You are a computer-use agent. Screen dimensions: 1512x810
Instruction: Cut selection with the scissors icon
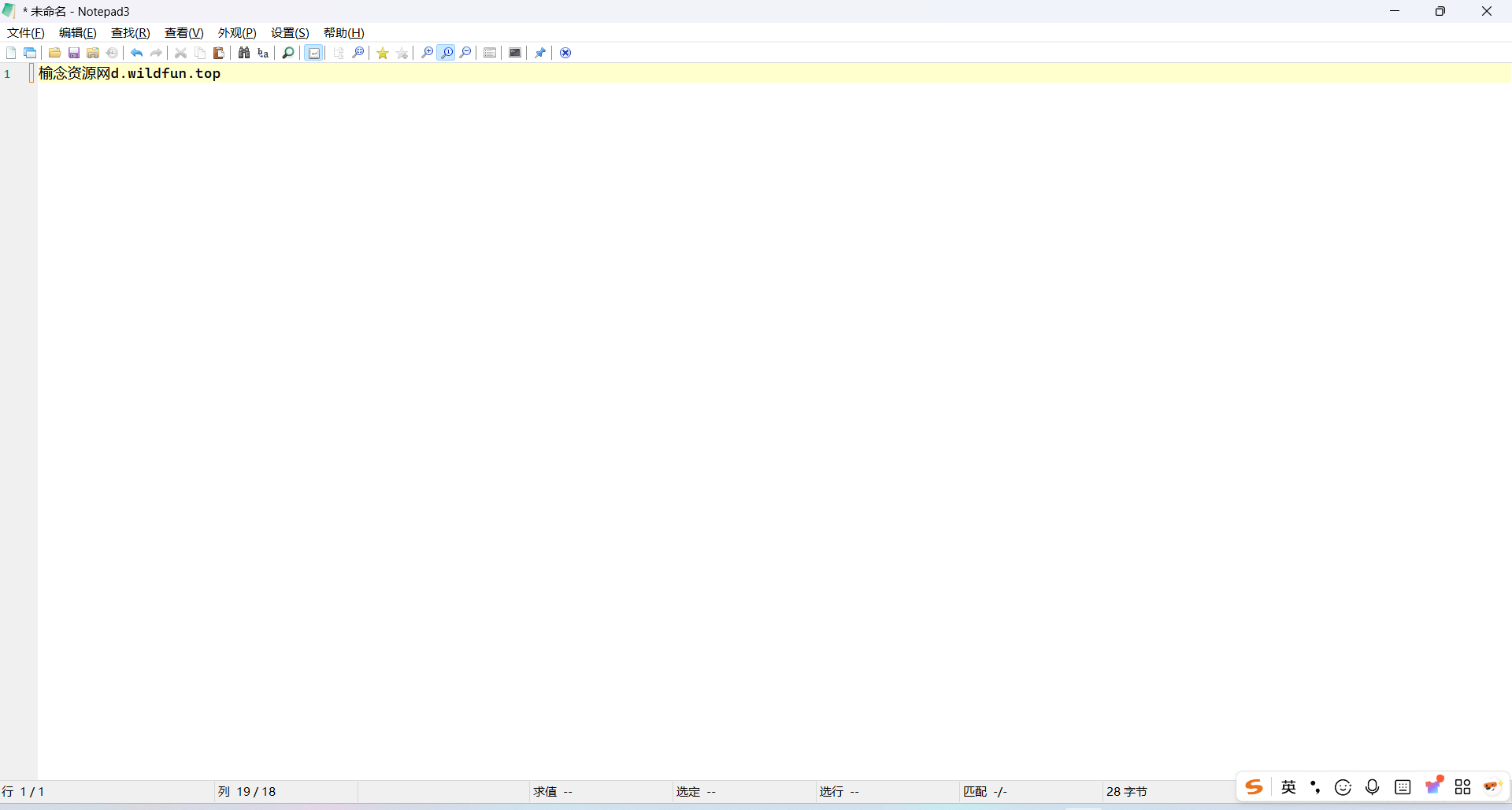coord(181,53)
